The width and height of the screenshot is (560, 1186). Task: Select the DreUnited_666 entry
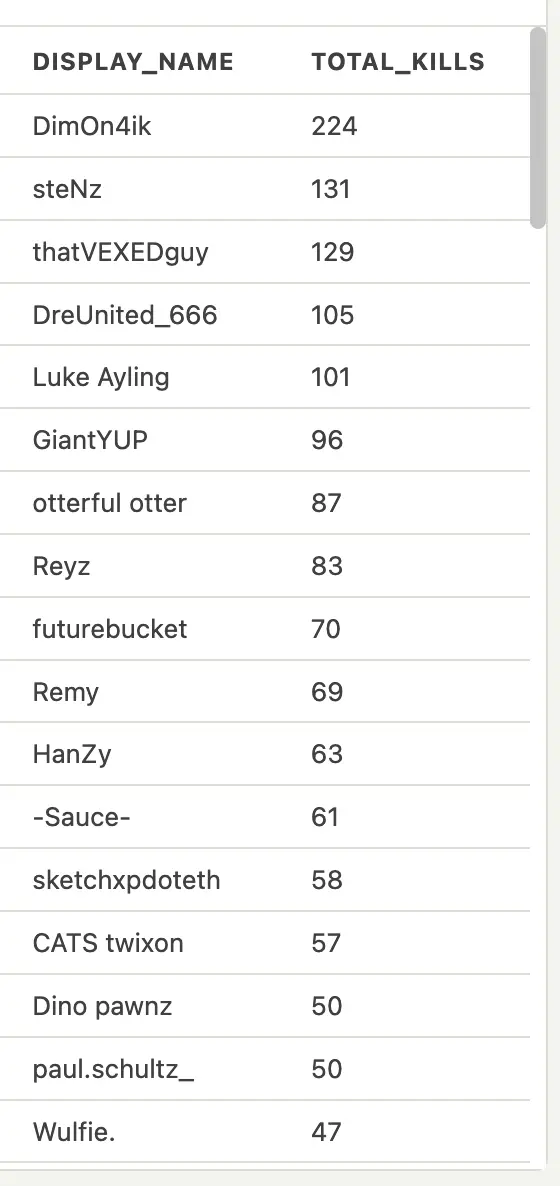tap(125, 315)
